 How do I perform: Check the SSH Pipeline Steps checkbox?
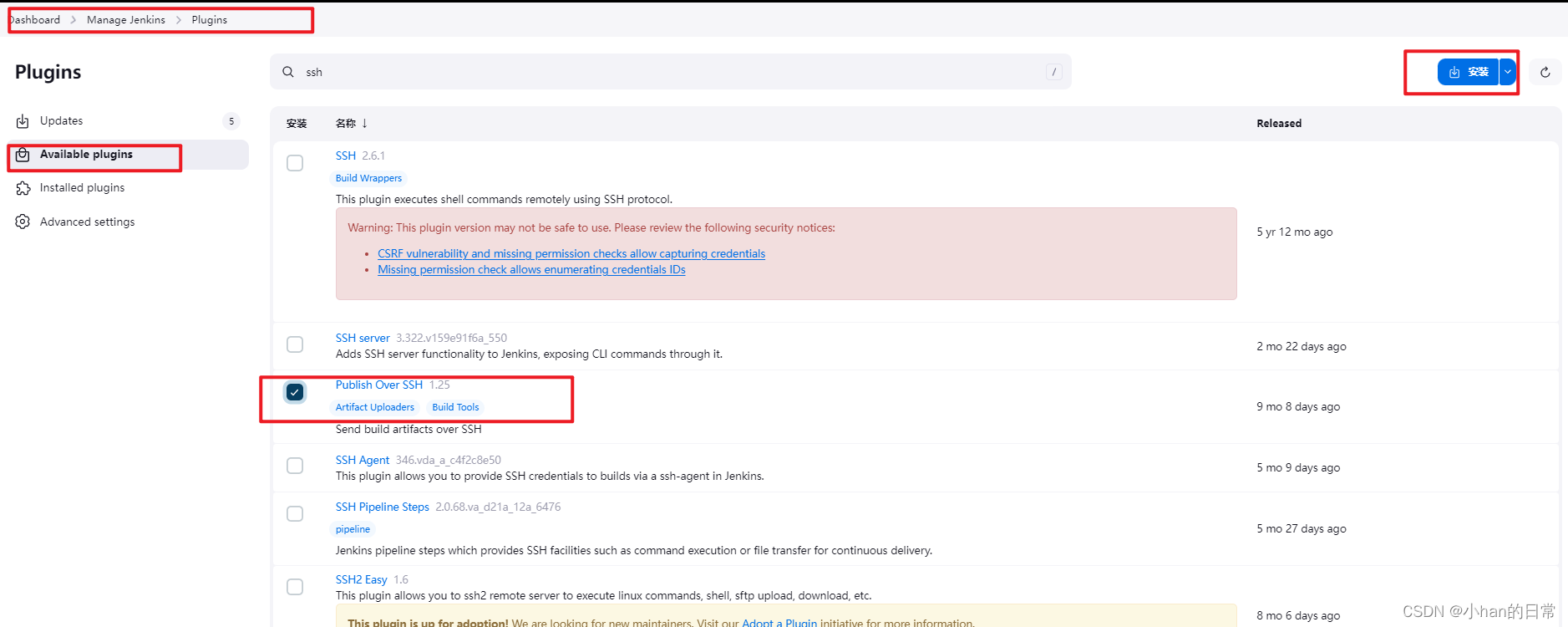point(295,513)
